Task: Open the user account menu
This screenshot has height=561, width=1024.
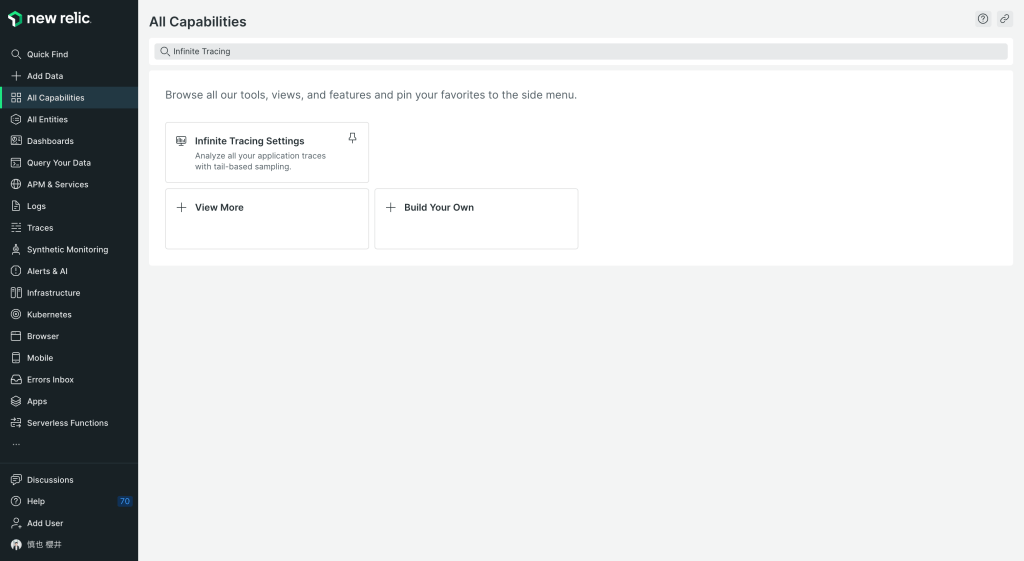Action: [43, 544]
